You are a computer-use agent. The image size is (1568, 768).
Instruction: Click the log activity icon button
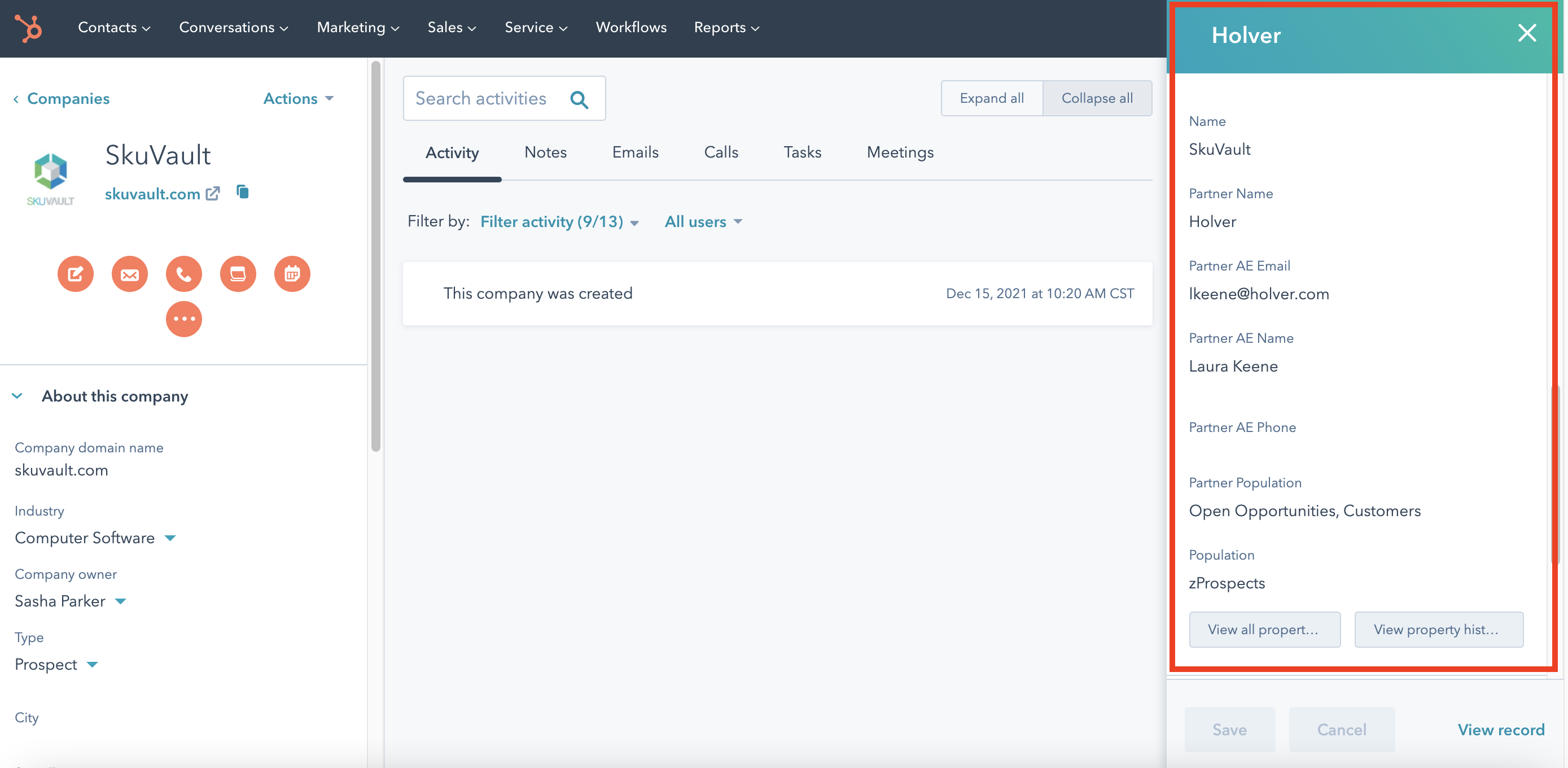[238, 274]
